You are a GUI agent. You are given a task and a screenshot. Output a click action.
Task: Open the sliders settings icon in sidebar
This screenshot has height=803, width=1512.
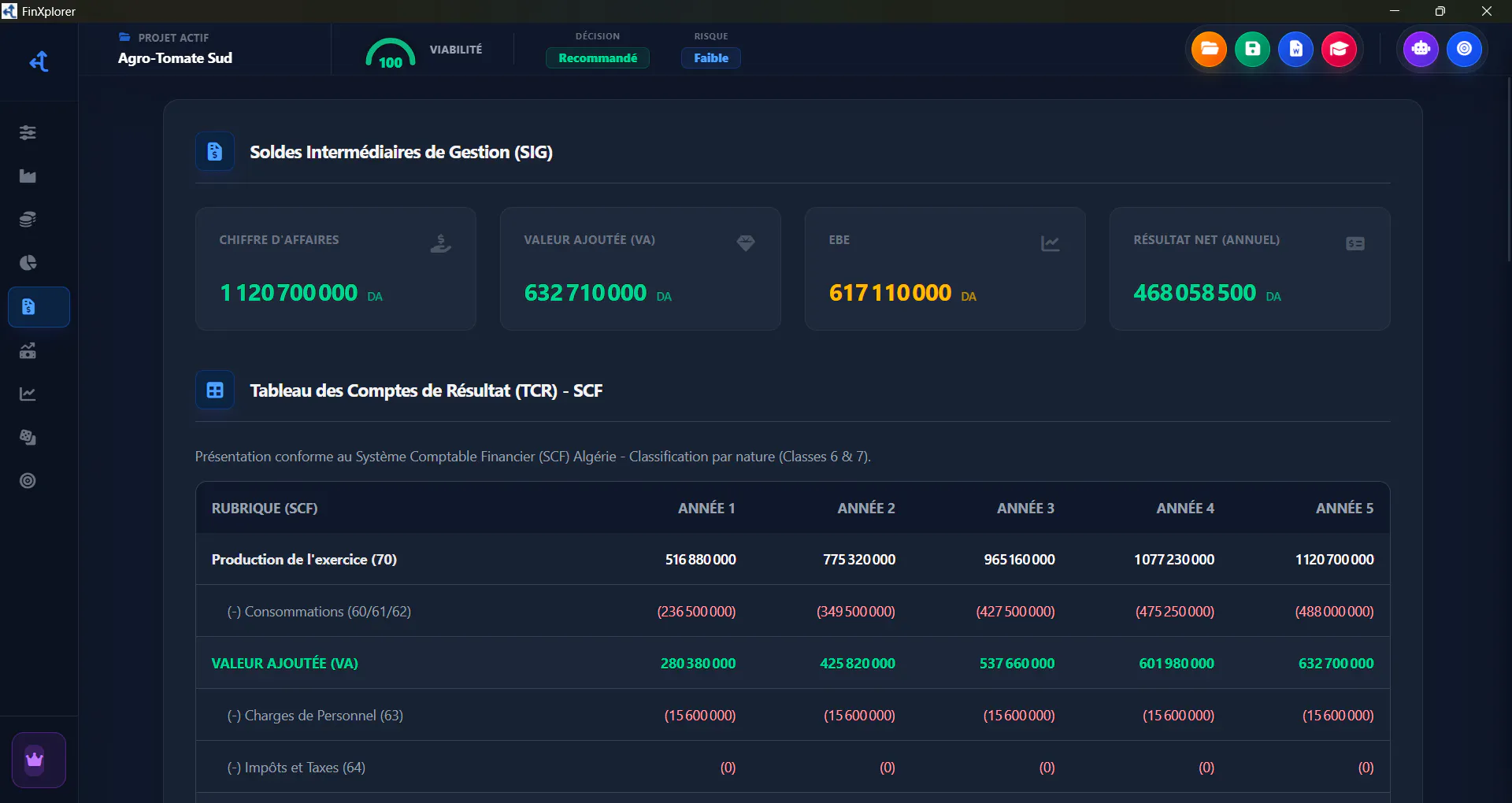point(28,132)
